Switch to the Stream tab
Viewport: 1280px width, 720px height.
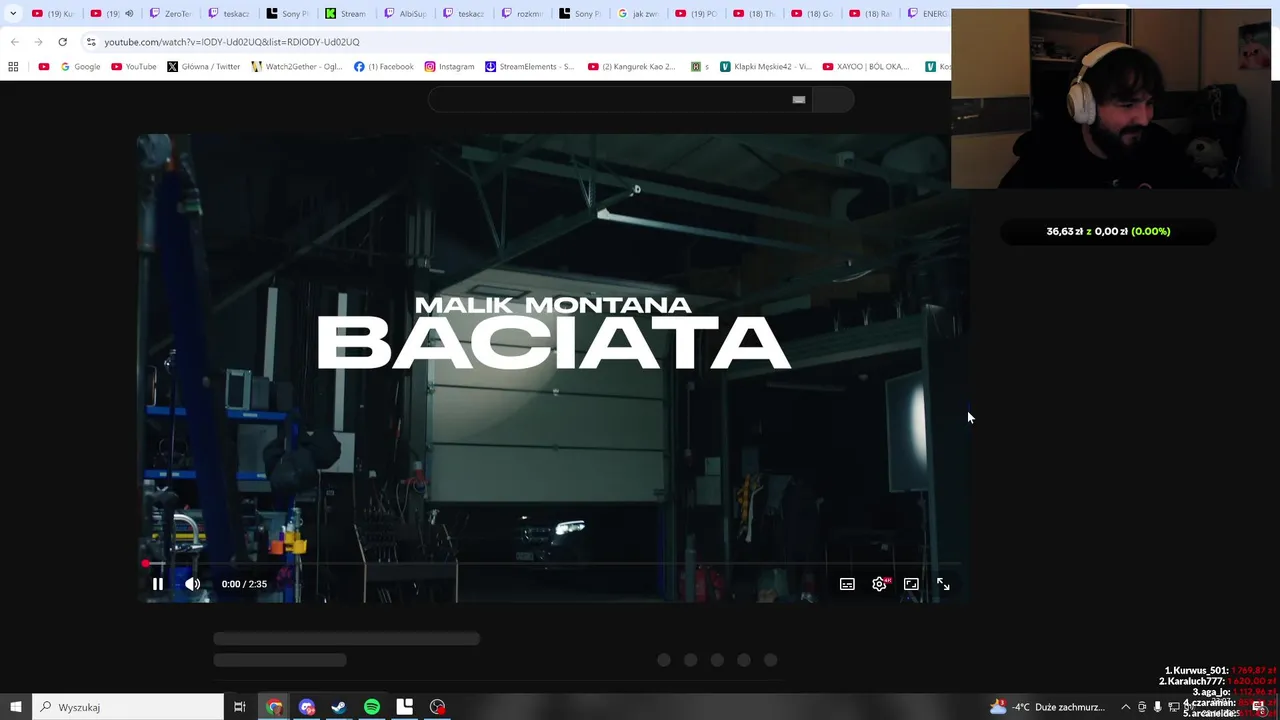tap(346, 14)
